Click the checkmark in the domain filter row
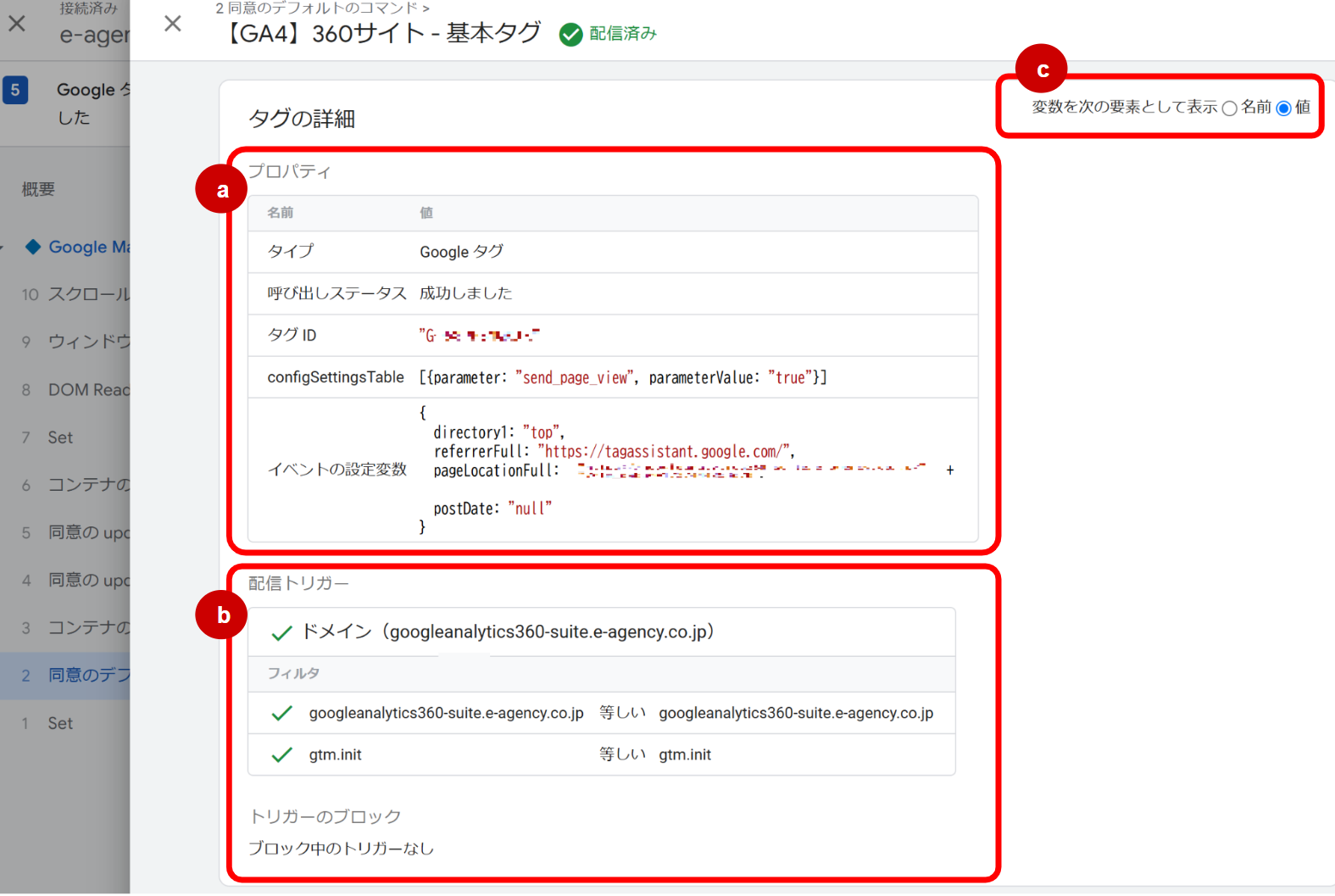Image resolution: width=1335 pixels, height=896 pixels. [281, 714]
